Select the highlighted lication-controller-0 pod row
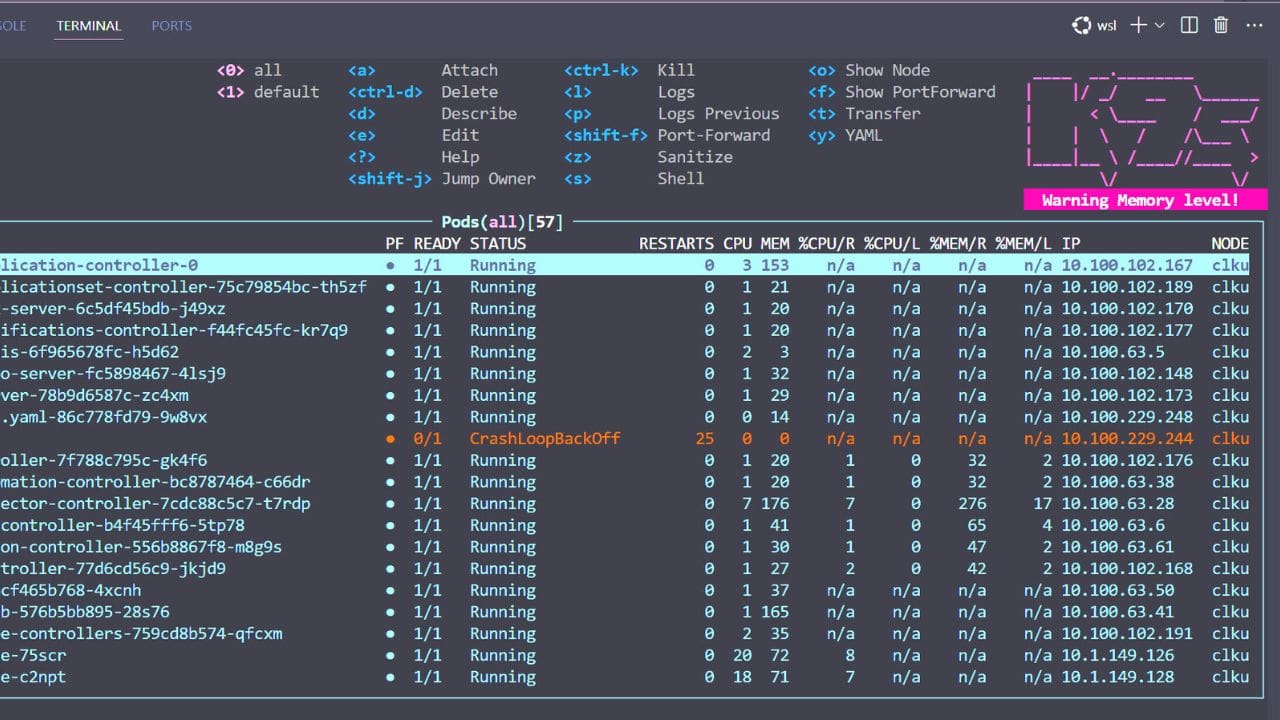The image size is (1280, 720). 624,265
